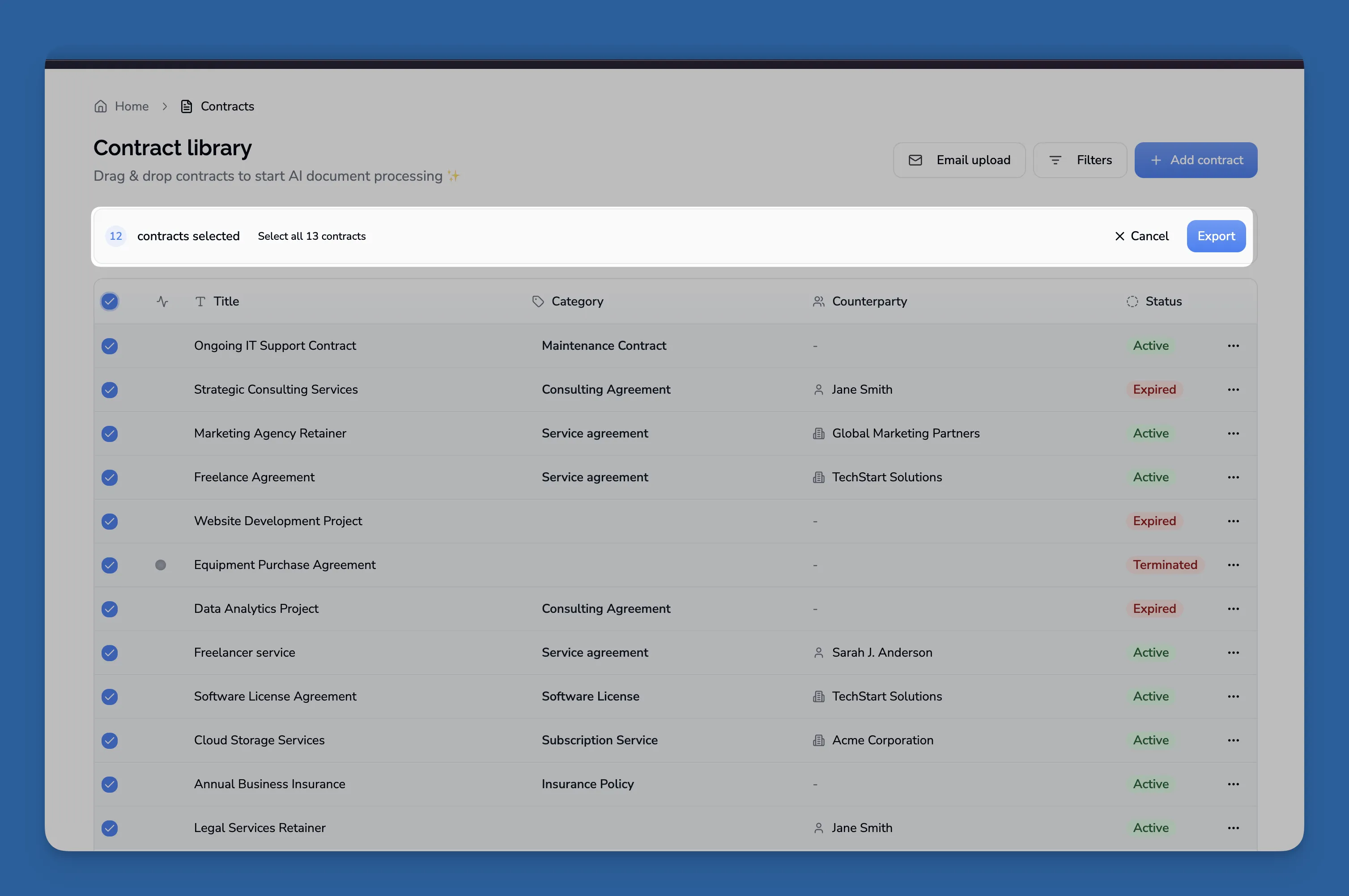The image size is (1349, 896).
Task: Click the activity pulse icon in table header
Action: click(162, 301)
